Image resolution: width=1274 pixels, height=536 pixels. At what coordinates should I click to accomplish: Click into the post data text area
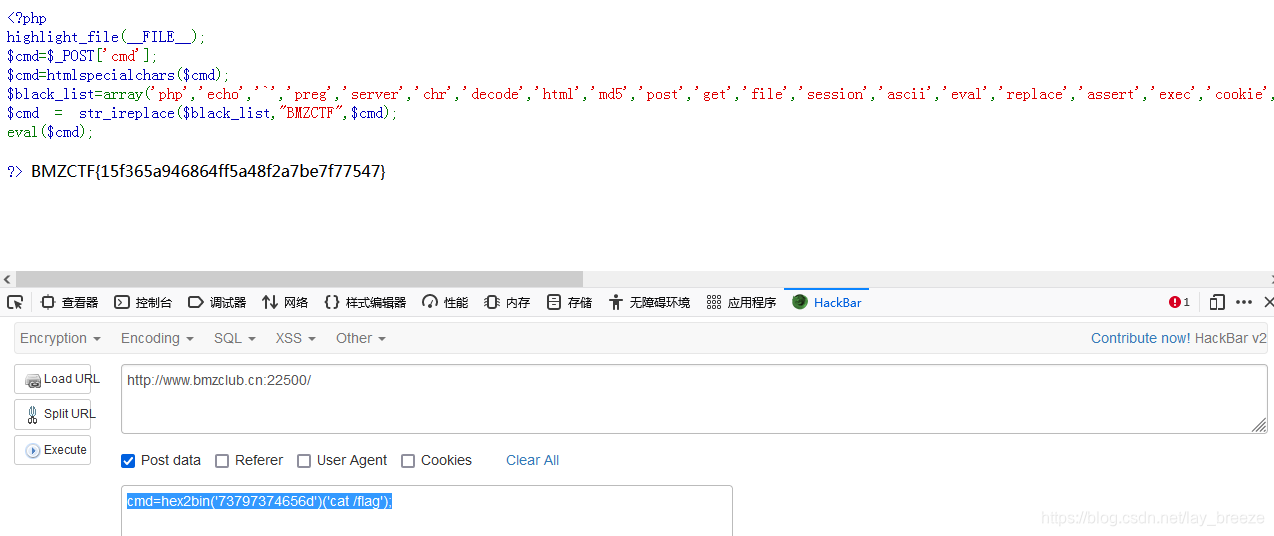[x=427, y=511]
